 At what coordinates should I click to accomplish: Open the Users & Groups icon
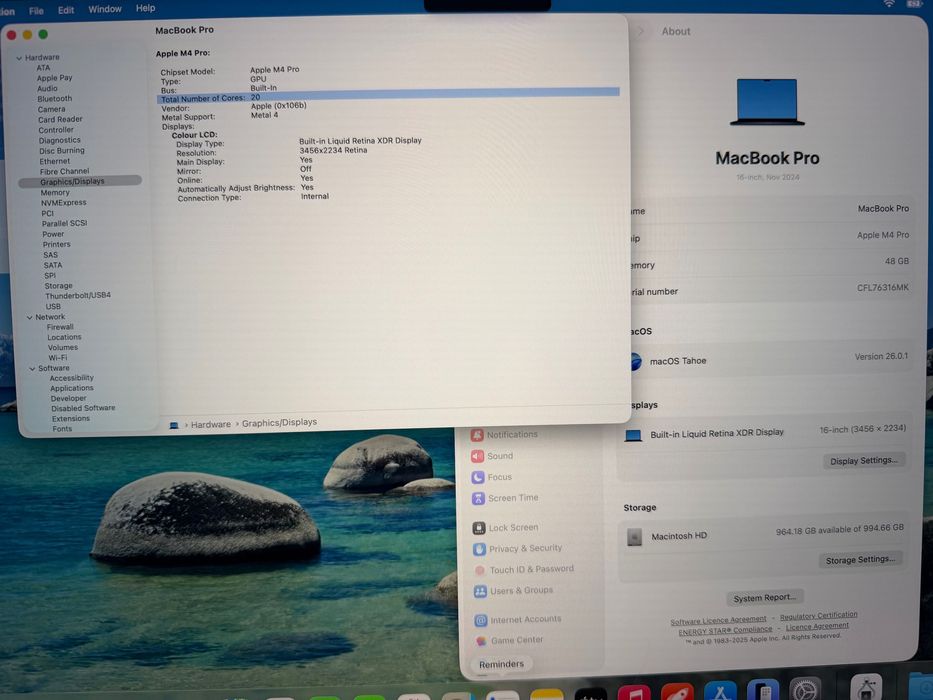coord(480,591)
